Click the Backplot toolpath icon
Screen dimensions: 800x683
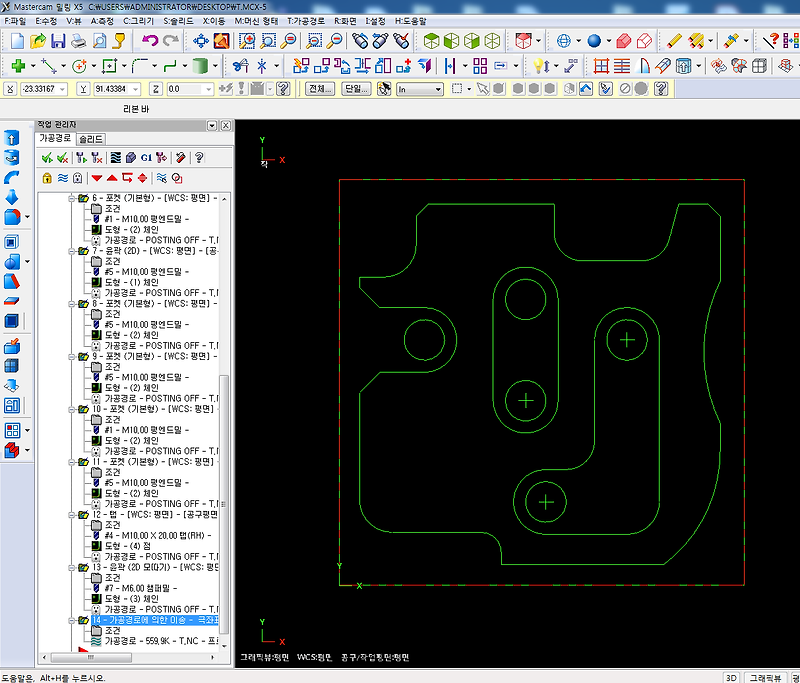(x=114, y=158)
